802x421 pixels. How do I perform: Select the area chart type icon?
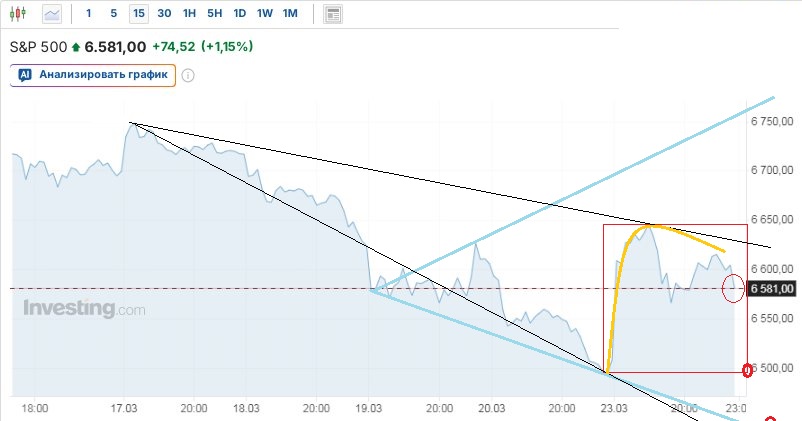[52, 14]
